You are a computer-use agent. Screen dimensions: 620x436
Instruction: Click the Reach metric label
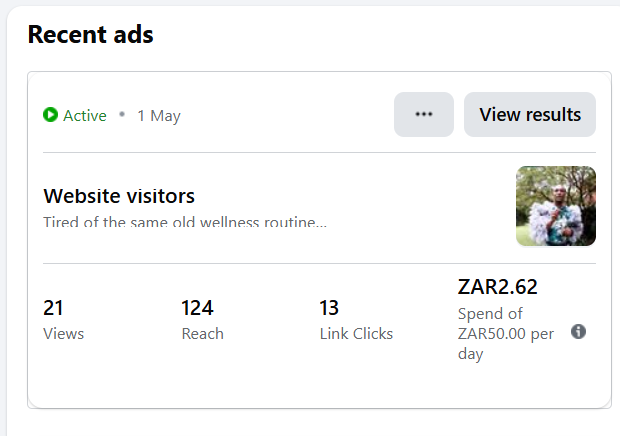point(202,333)
